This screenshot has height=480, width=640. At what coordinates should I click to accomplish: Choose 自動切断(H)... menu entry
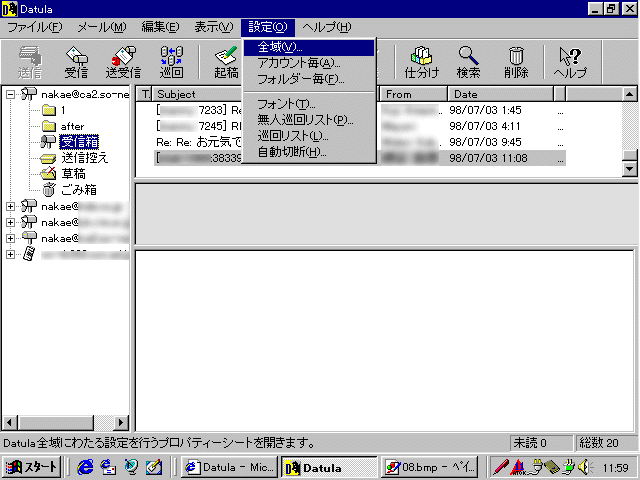point(309,152)
